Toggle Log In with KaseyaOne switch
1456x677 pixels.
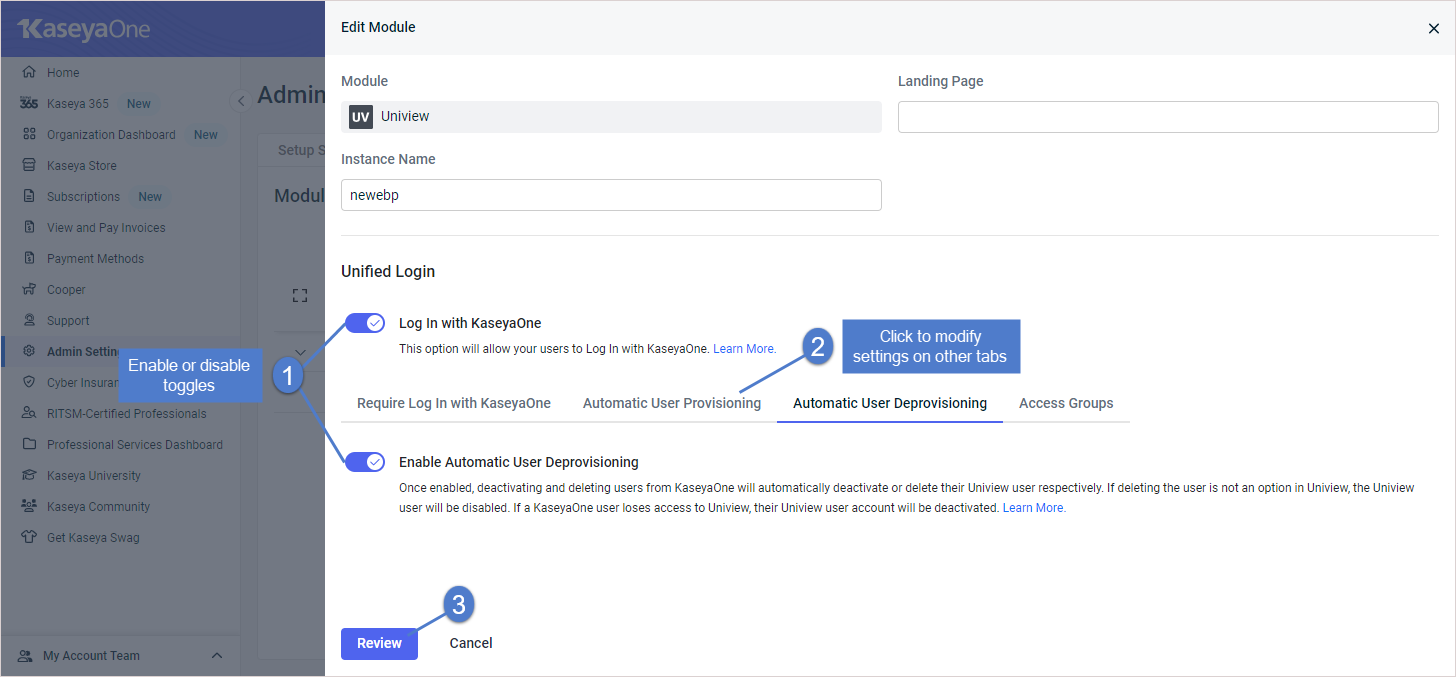(x=365, y=323)
